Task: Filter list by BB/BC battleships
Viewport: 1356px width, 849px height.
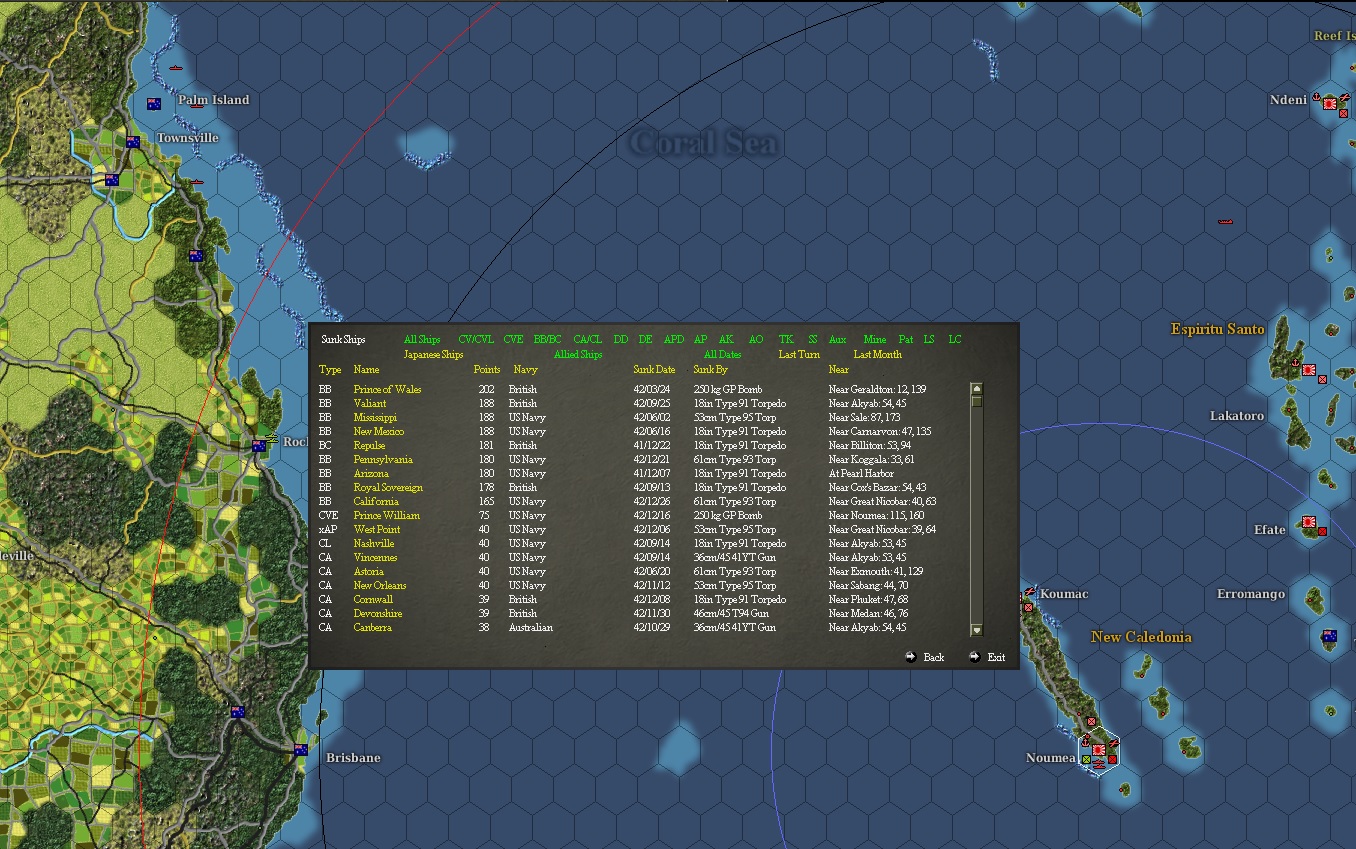Action: [x=547, y=339]
